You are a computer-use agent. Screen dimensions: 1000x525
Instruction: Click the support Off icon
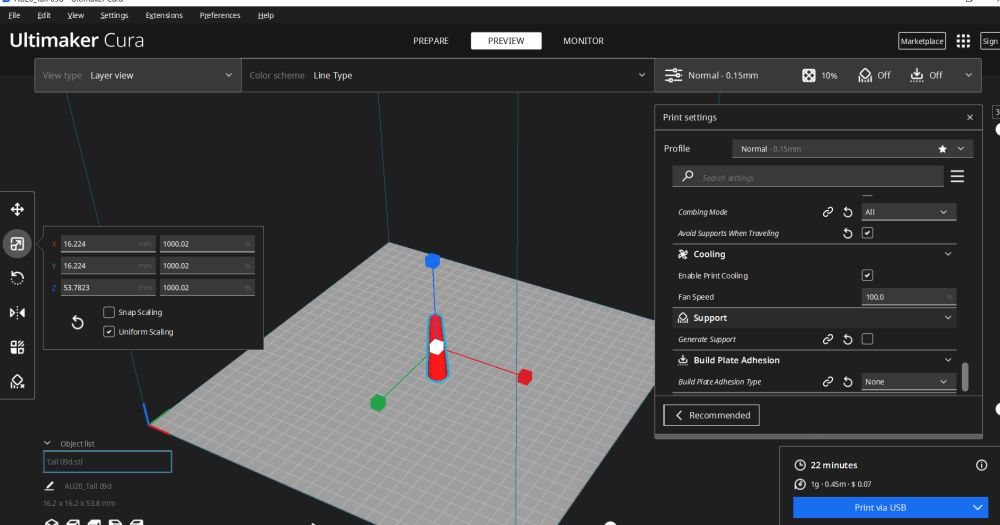coord(865,75)
